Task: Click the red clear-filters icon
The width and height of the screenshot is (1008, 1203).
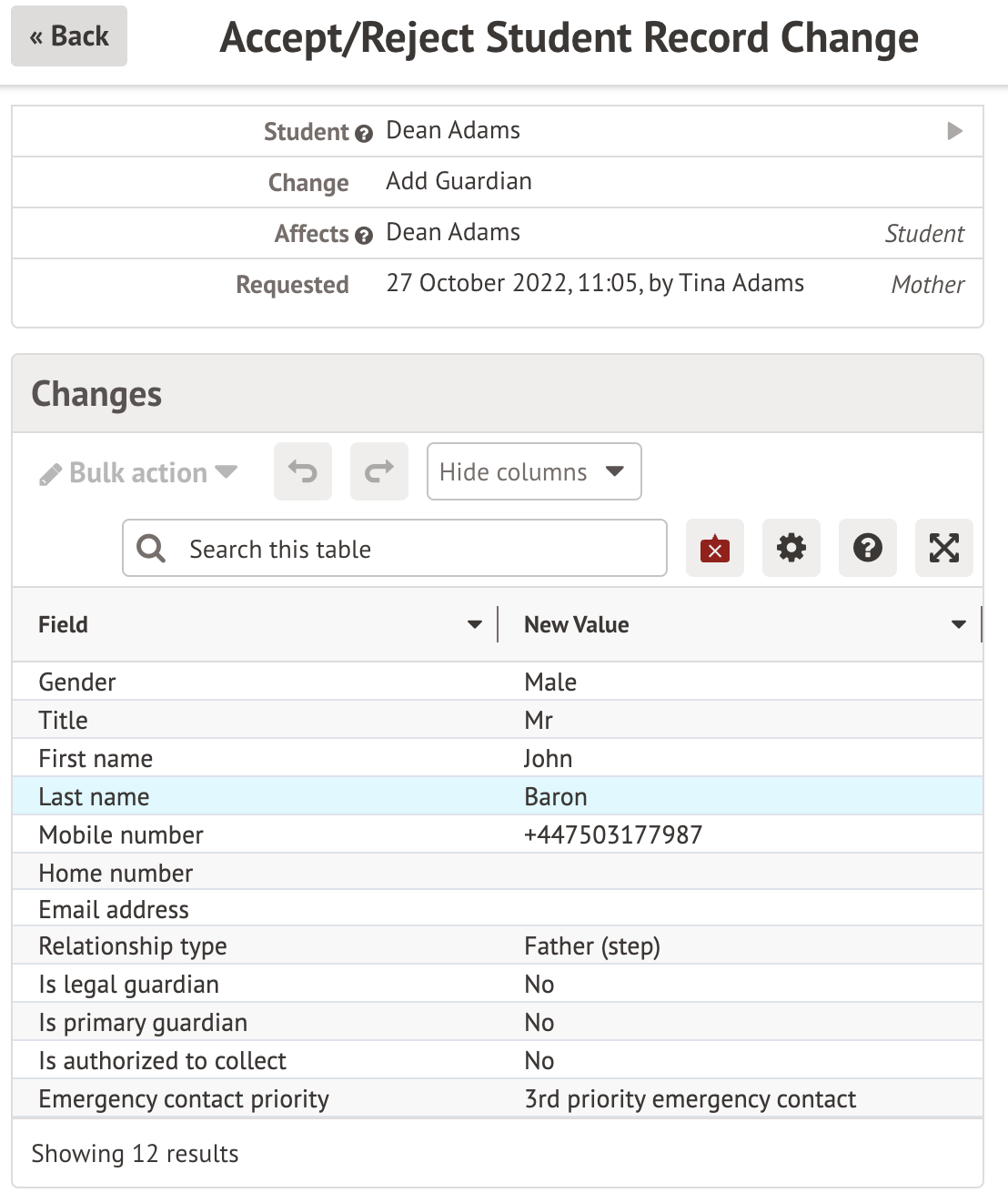Action: [x=715, y=548]
